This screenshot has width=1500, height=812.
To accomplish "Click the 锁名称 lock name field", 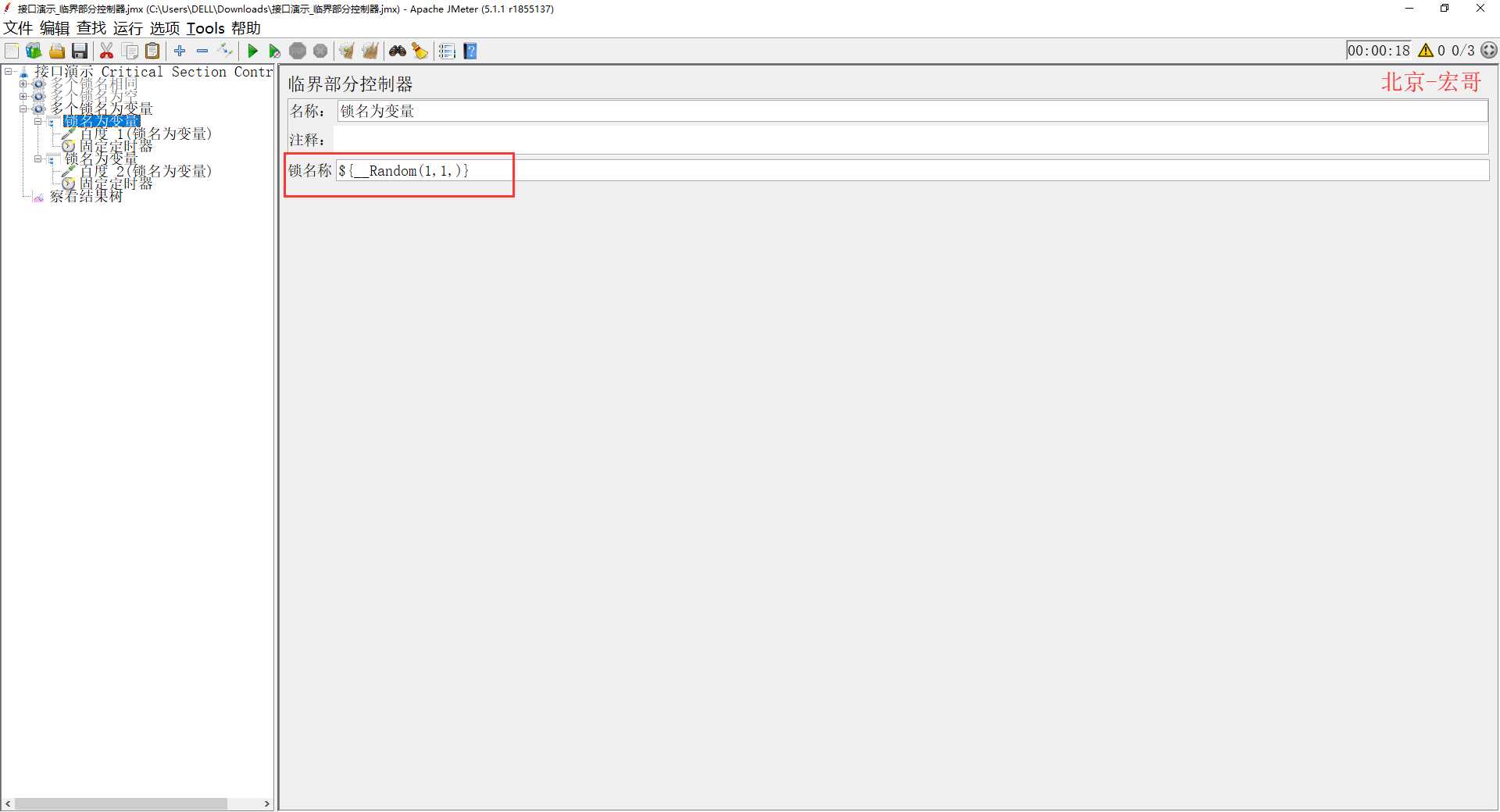I will [x=912, y=170].
